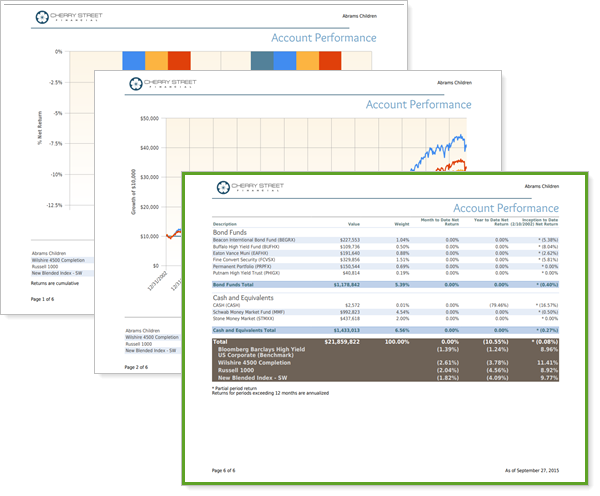Click the Cash and Equivalents section heading
The height and width of the screenshot is (496, 600).
click(248, 297)
